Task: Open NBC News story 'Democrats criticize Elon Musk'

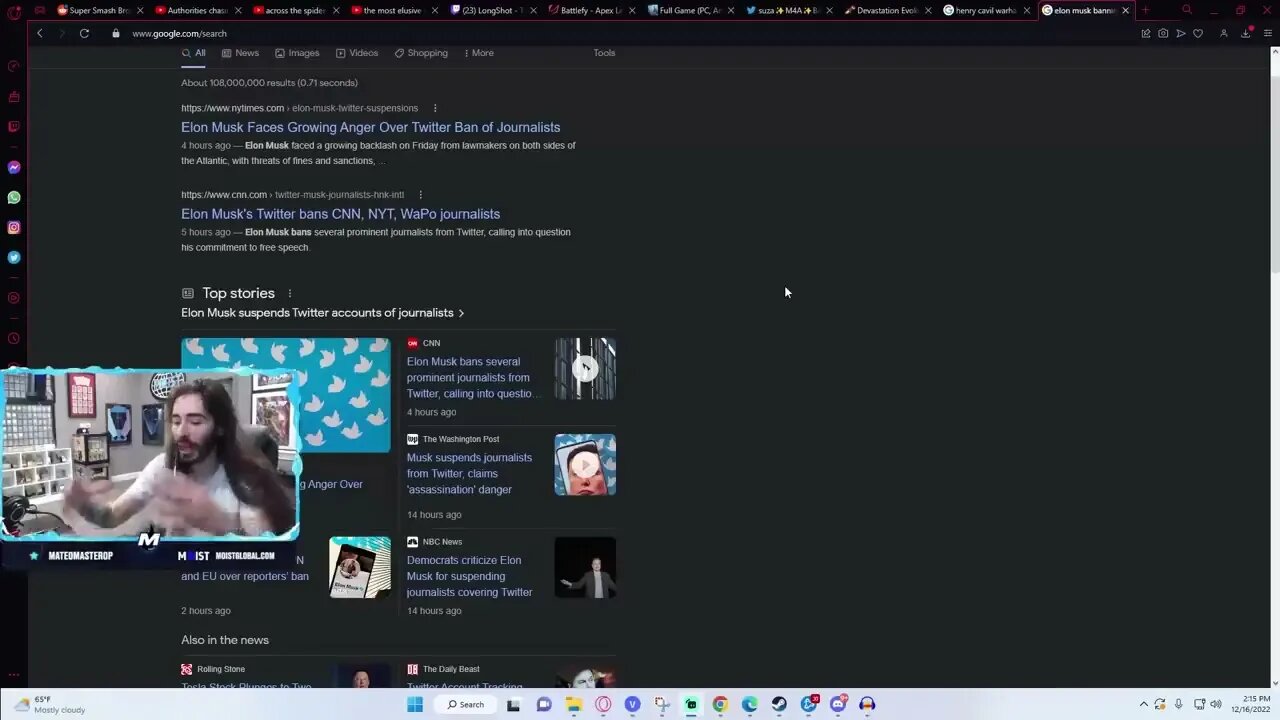Action: click(469, 576)
